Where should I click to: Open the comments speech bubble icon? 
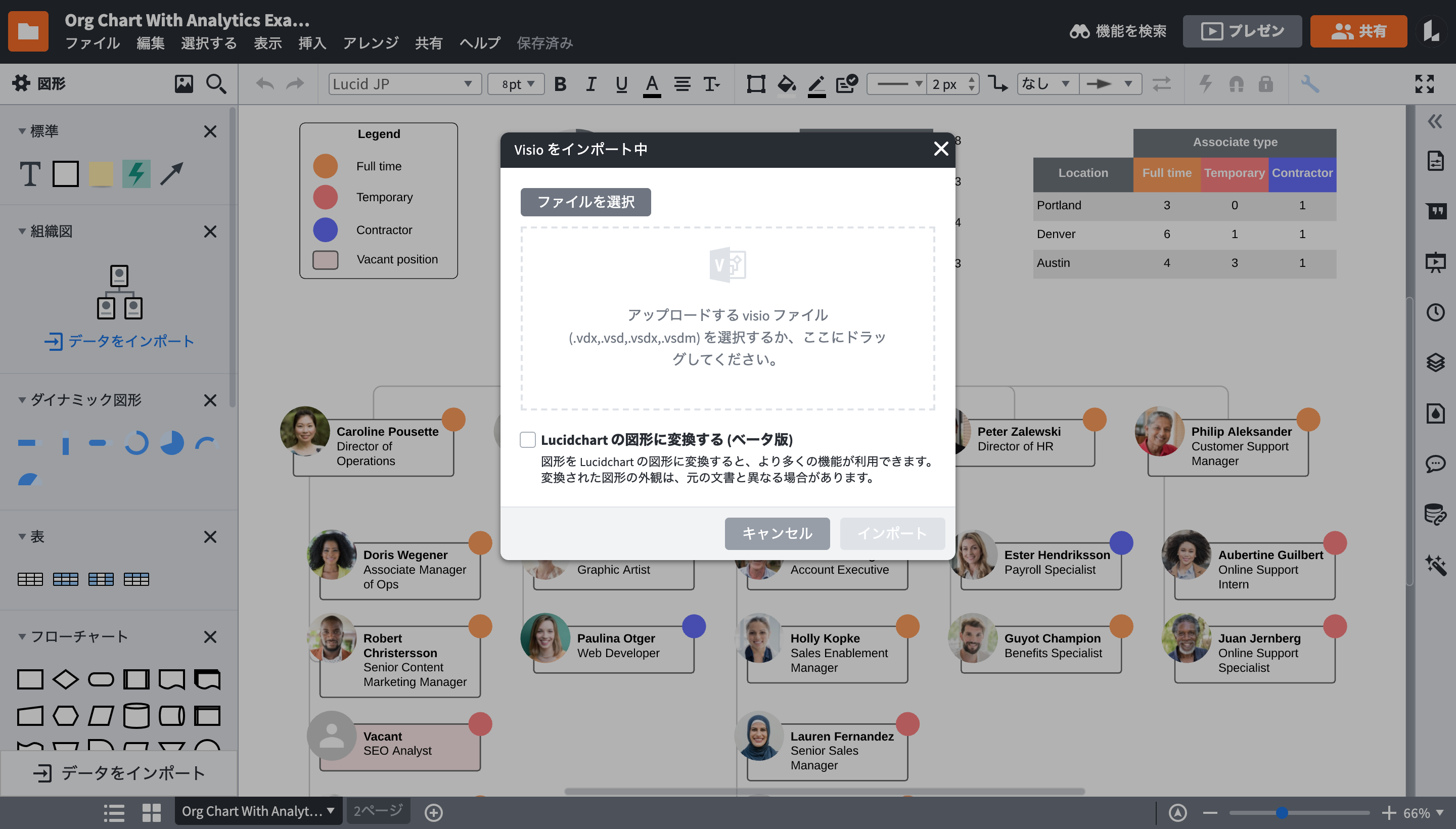(1435, 464)
